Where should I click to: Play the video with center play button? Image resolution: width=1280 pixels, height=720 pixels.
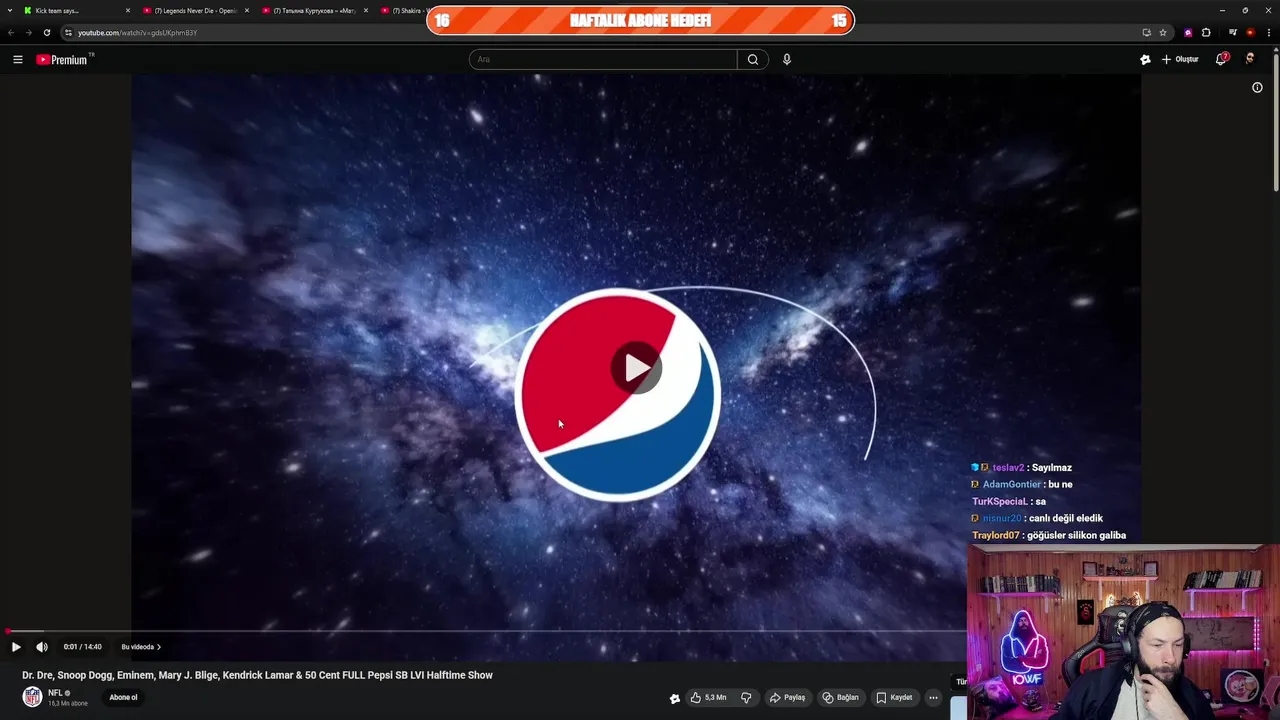[636, 368]
